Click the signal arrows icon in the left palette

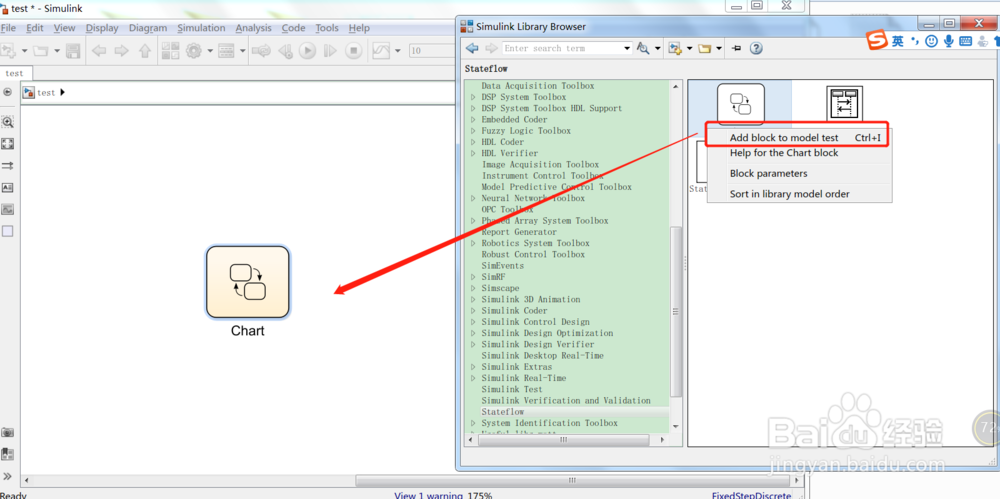pyautogui.click(x=8, y=165)
